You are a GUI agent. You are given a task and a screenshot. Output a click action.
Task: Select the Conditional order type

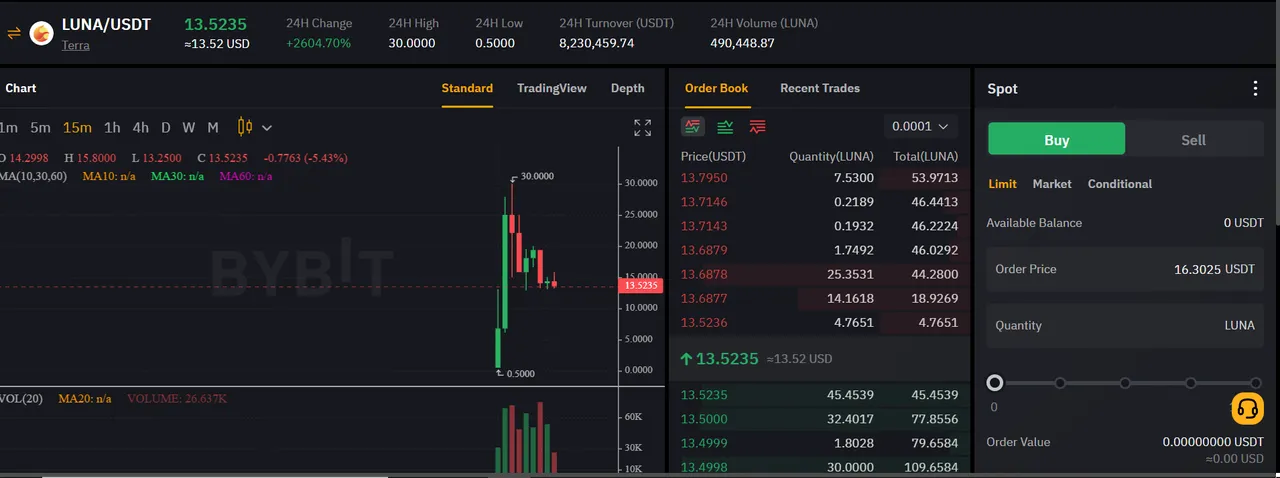click(x=1120, y=184)
